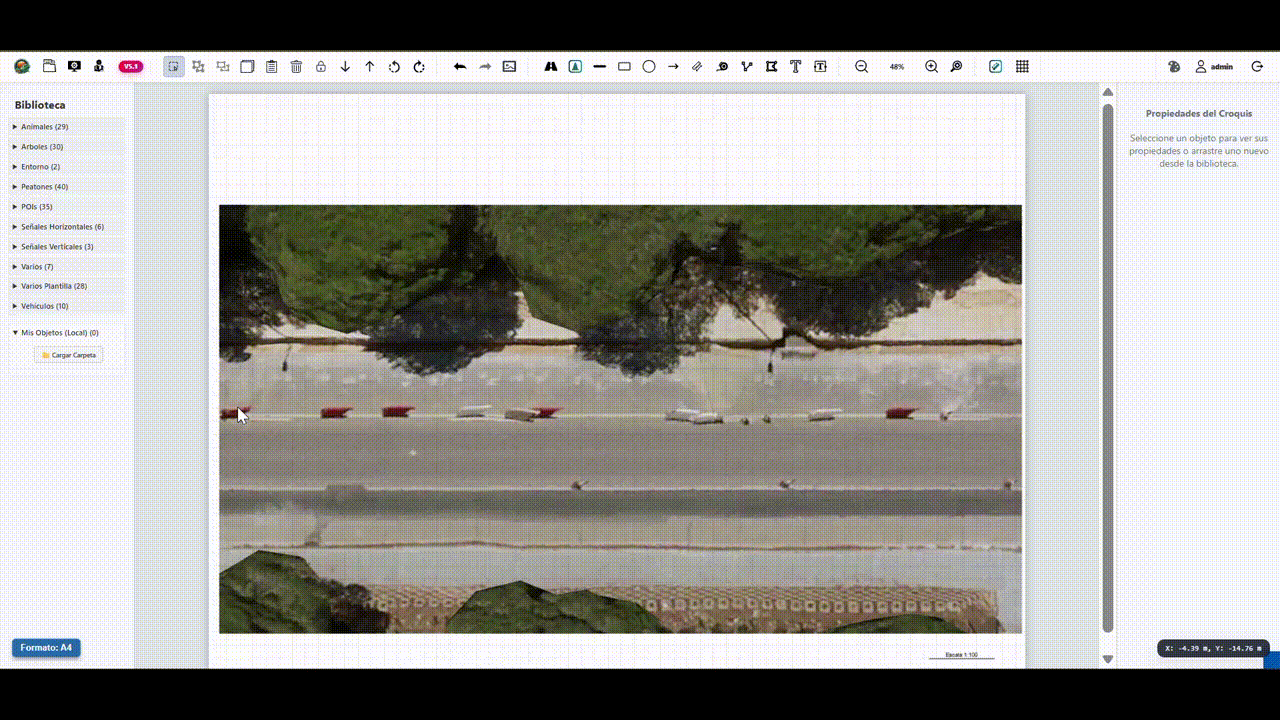Toggle the teal pencil edit mode button
Image resolution: width=1280 pixels, height=720 pixels.
[995, 67]
